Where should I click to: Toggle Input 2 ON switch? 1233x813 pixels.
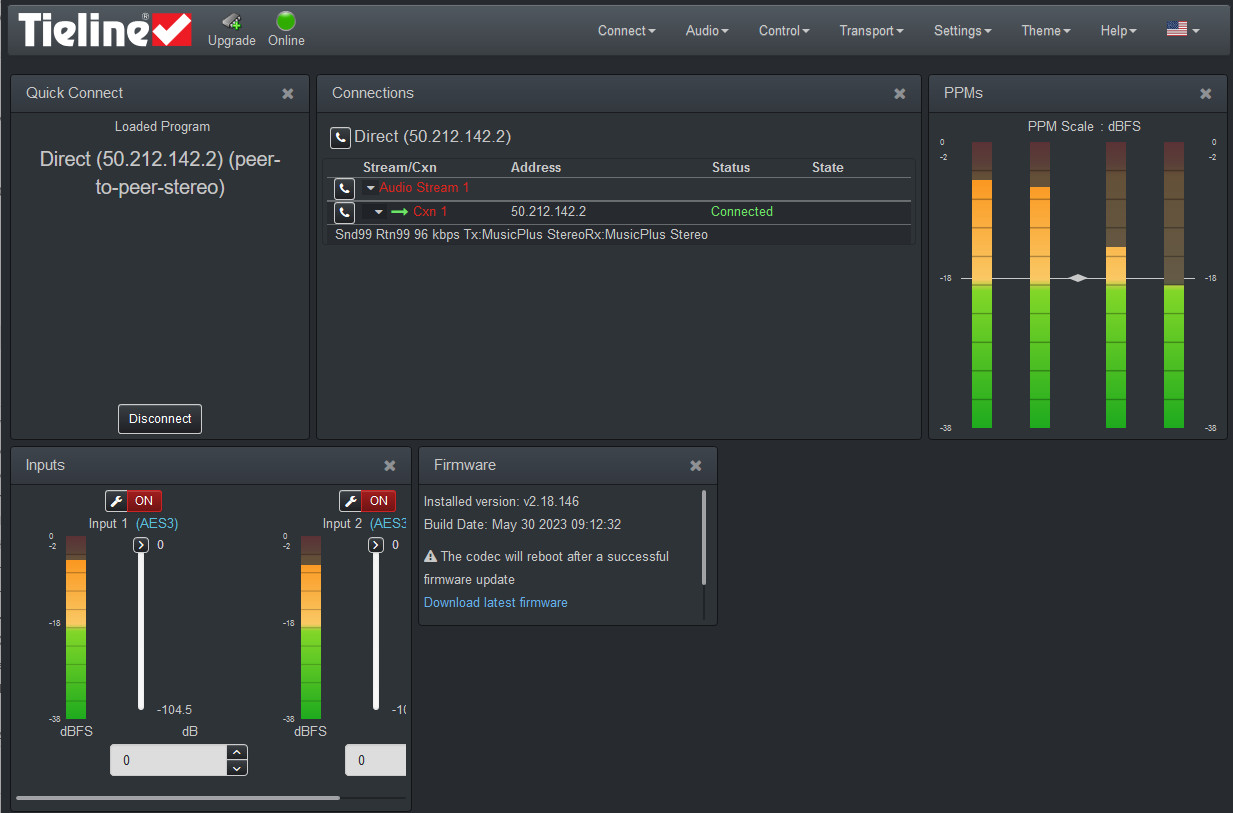click(x=378, y=501)
